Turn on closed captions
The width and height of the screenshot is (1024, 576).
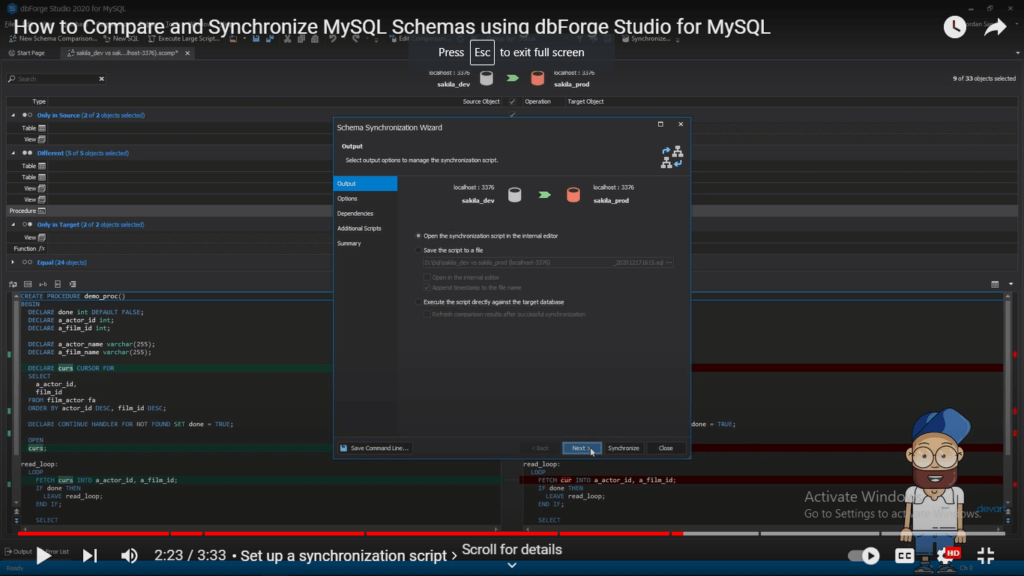(904, 556)
